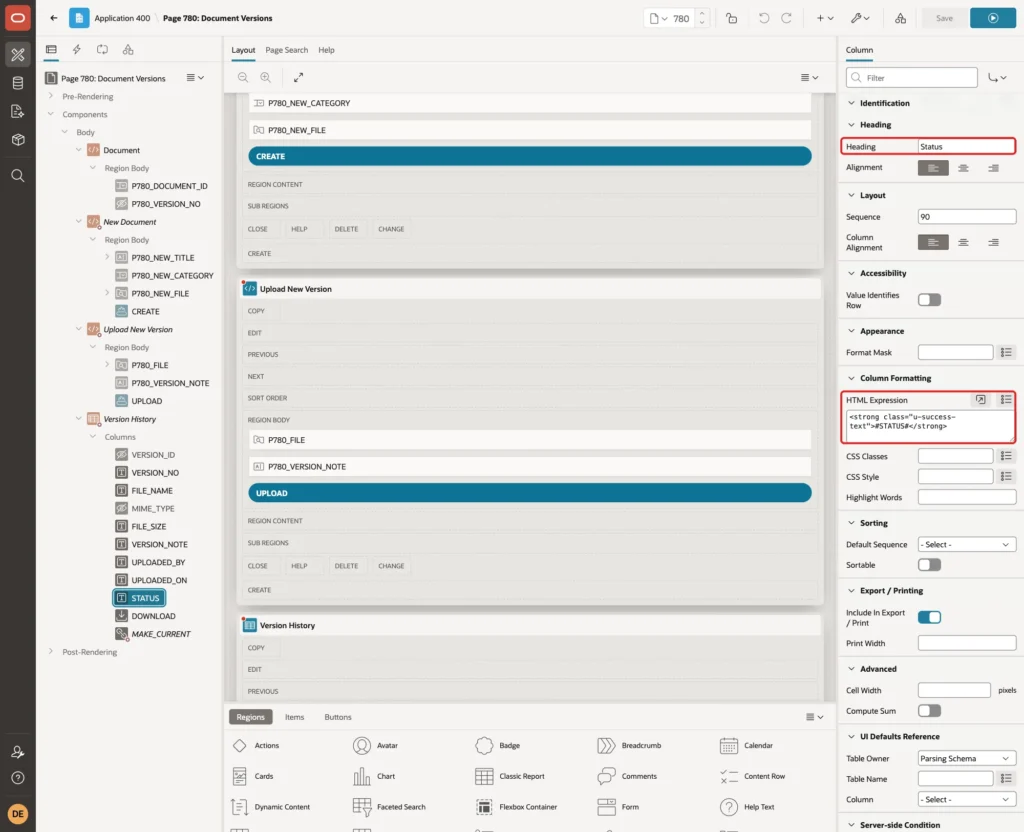Viewport: 1024px width, 832px height.
Task: Switch to the Help tab
Action: (326, 50)
